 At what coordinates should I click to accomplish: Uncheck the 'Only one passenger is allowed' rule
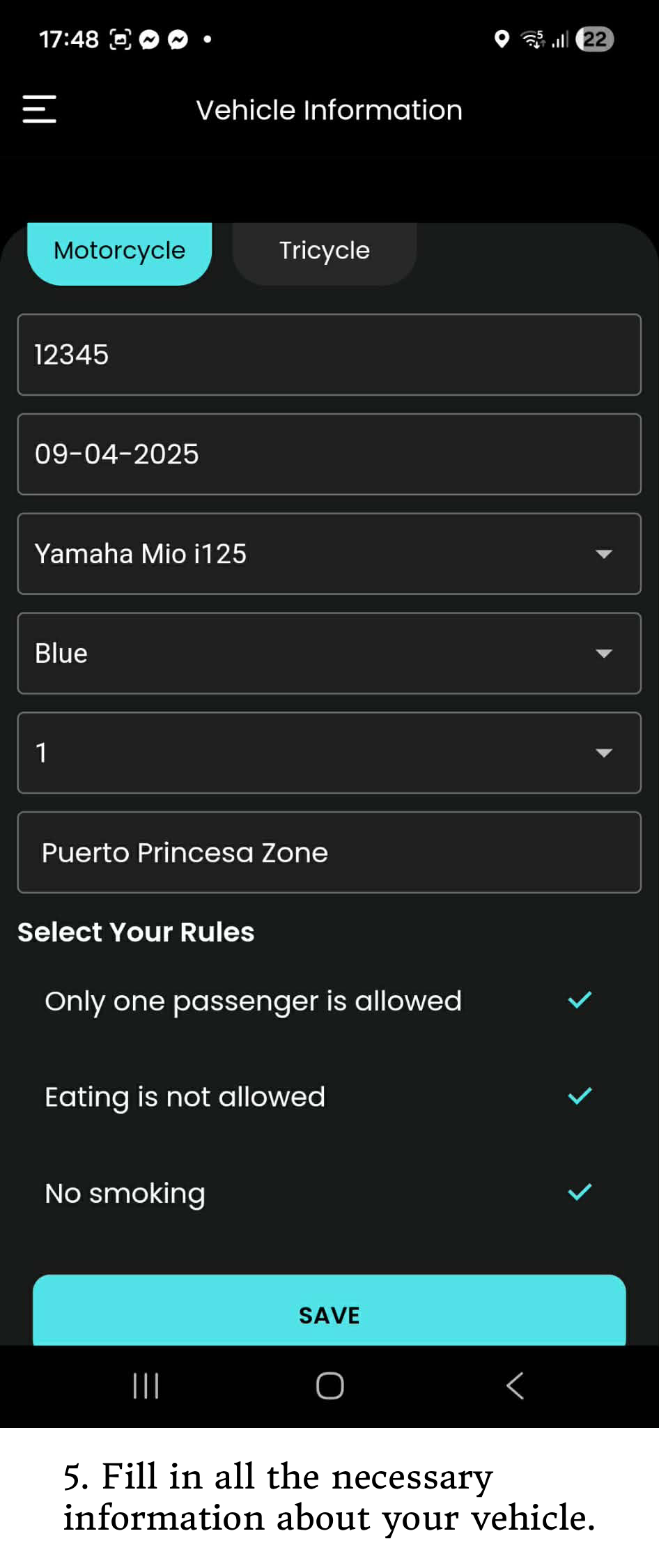click(580, 1000)
